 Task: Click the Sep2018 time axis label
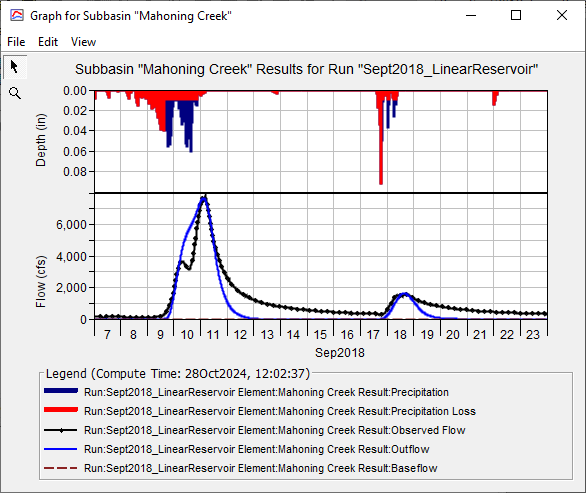coord(340,353)
